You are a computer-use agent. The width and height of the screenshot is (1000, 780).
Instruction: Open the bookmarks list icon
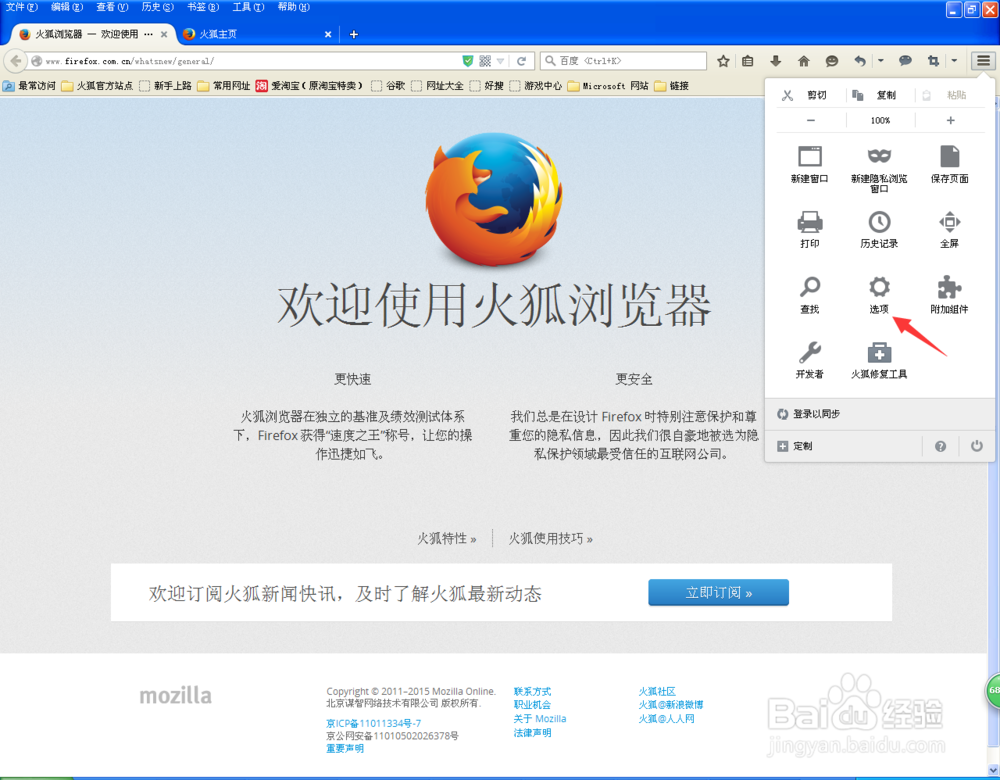pyautogui.click(x=747, y=61)
